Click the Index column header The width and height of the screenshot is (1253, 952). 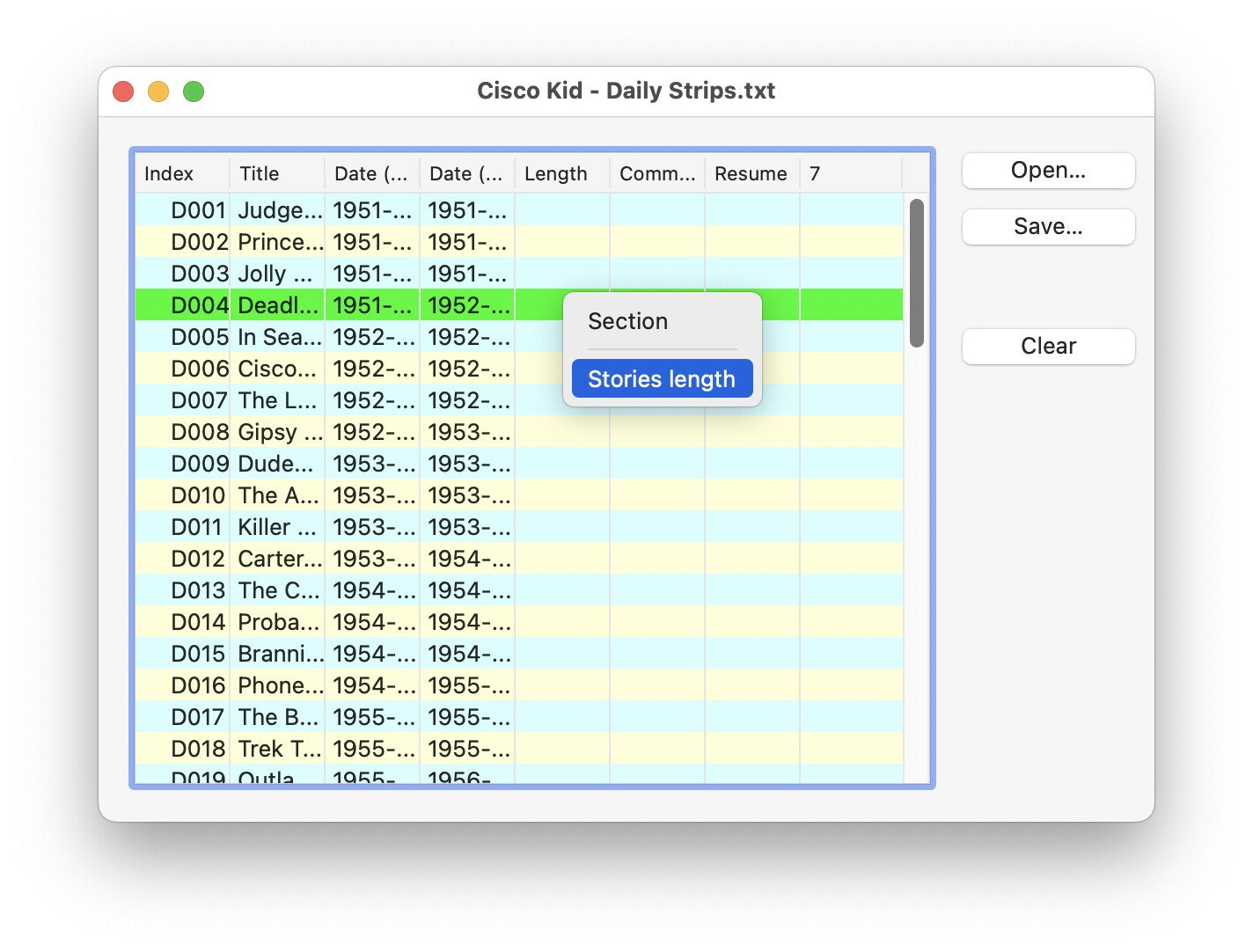pos(180,174)
